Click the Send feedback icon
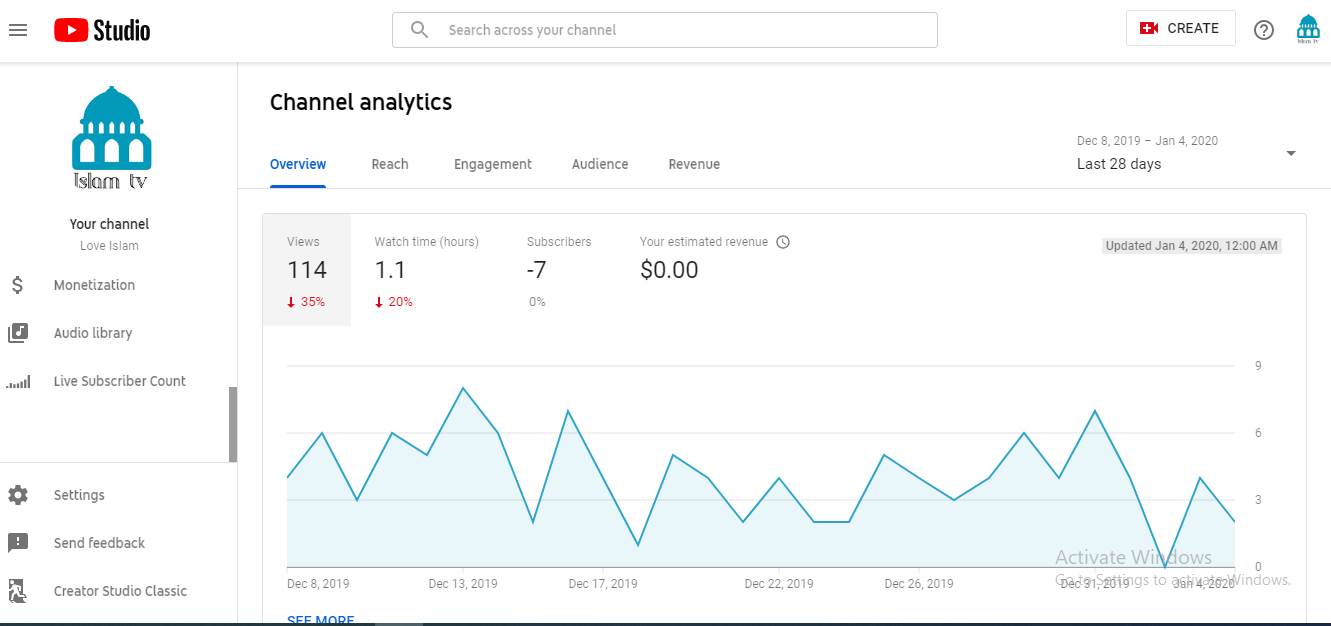The width and height of the screenshot is (1331, 626). point(18,543)
